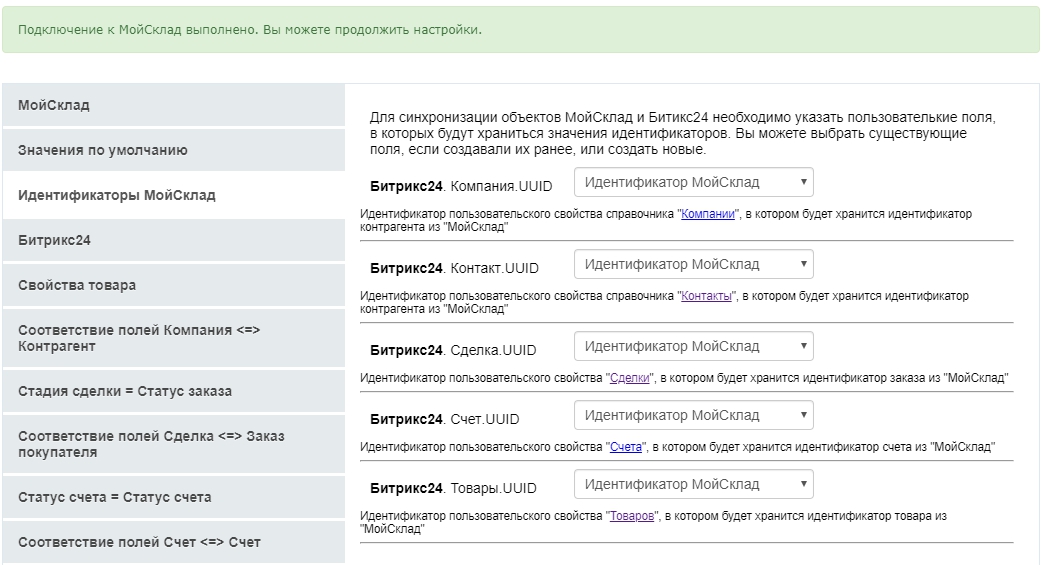Screen dimensions: 1041x565
Task: Expand the Компания.UUID dropdown
Action: pyautogui.click(x=693, y=182)
